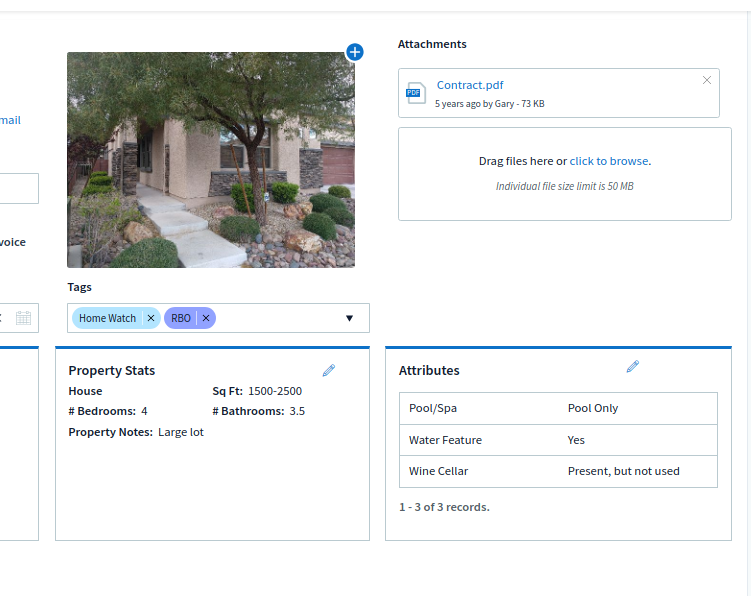Click the Property Stats heading
Viewport: 751px width, 596px height.
pyautogui.click(x=112, y=370)
